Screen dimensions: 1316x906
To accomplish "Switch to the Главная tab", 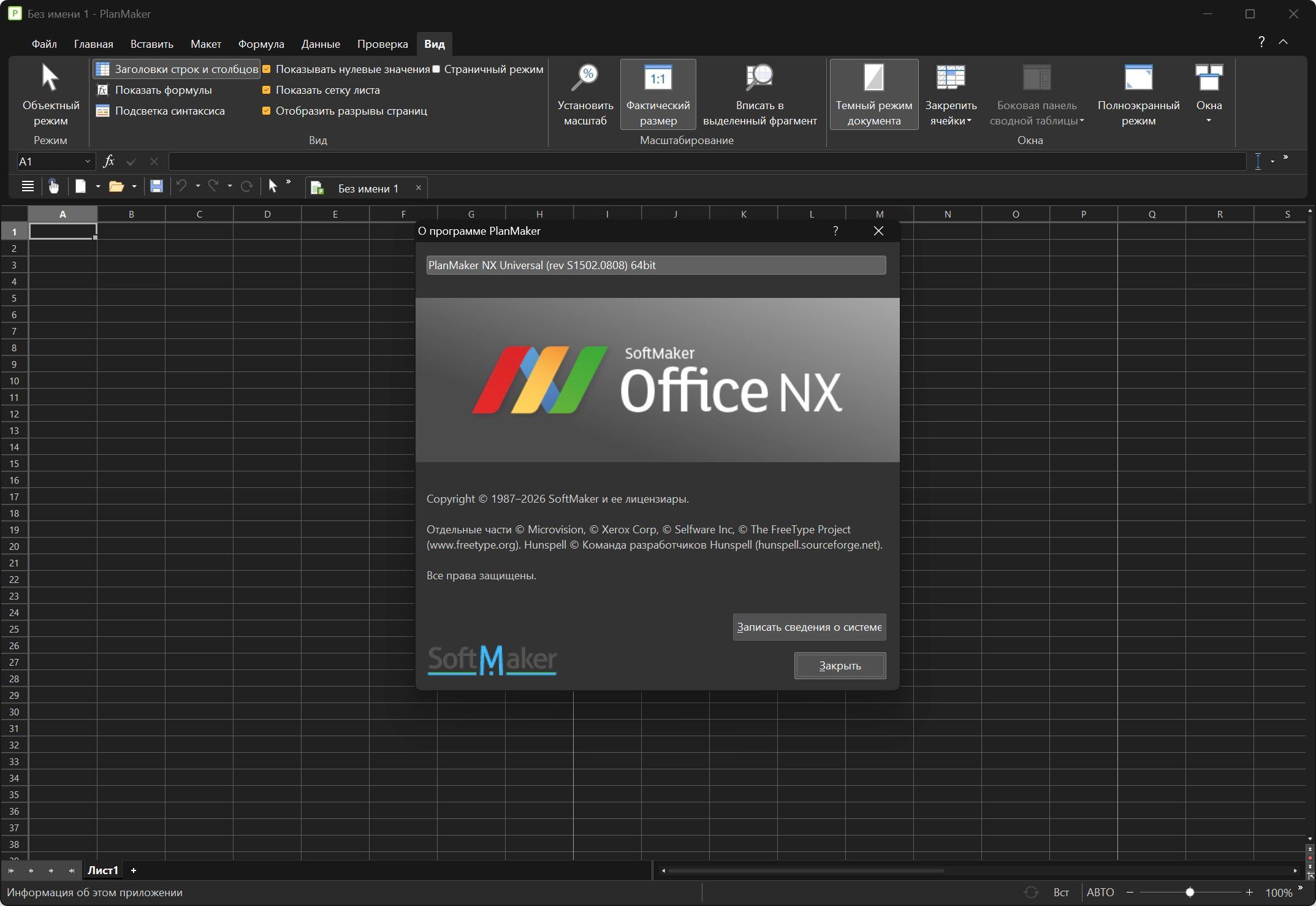I will [93, 44].
